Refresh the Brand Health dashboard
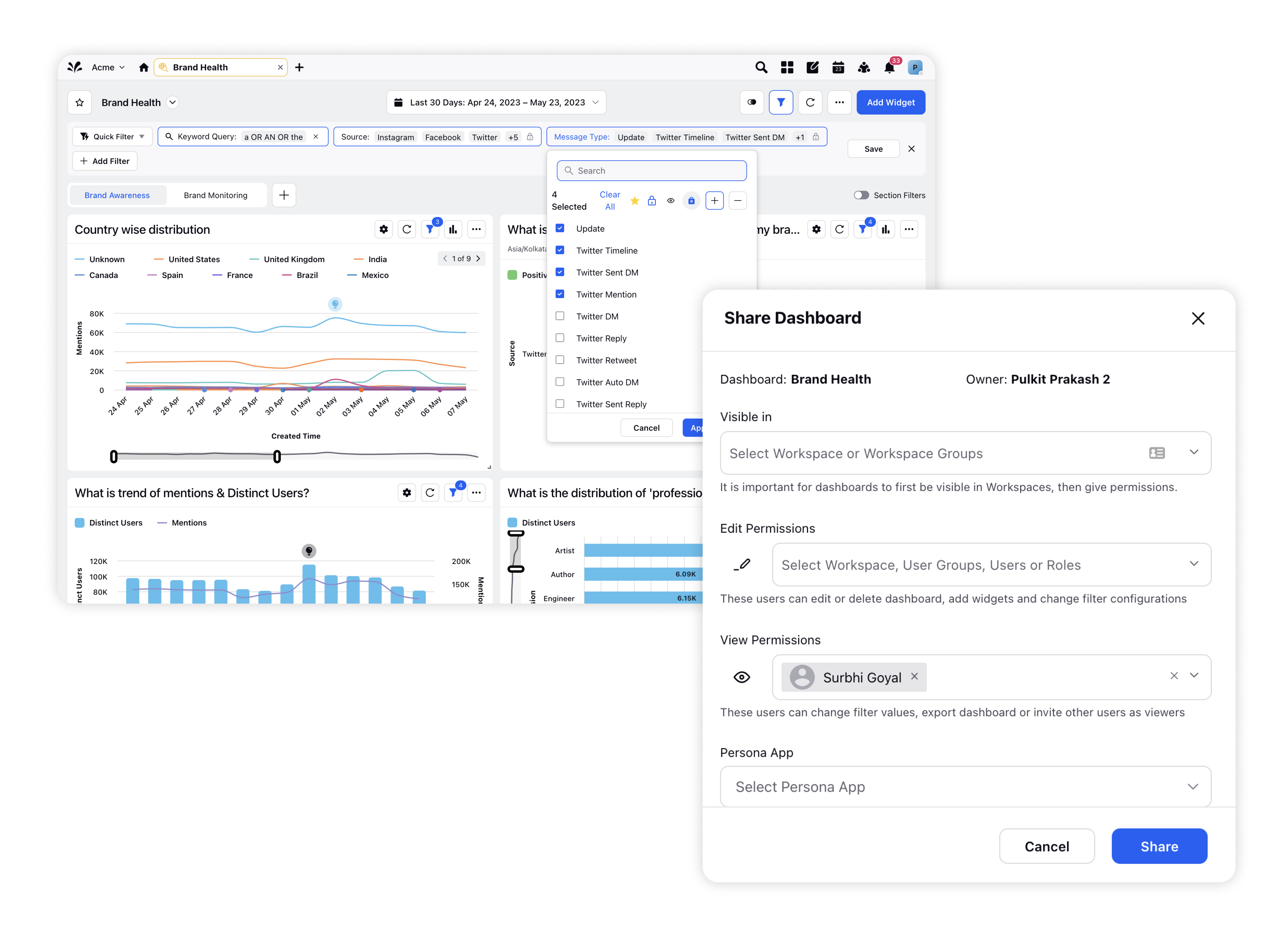 pyautogui.click(x=810, y=103)
